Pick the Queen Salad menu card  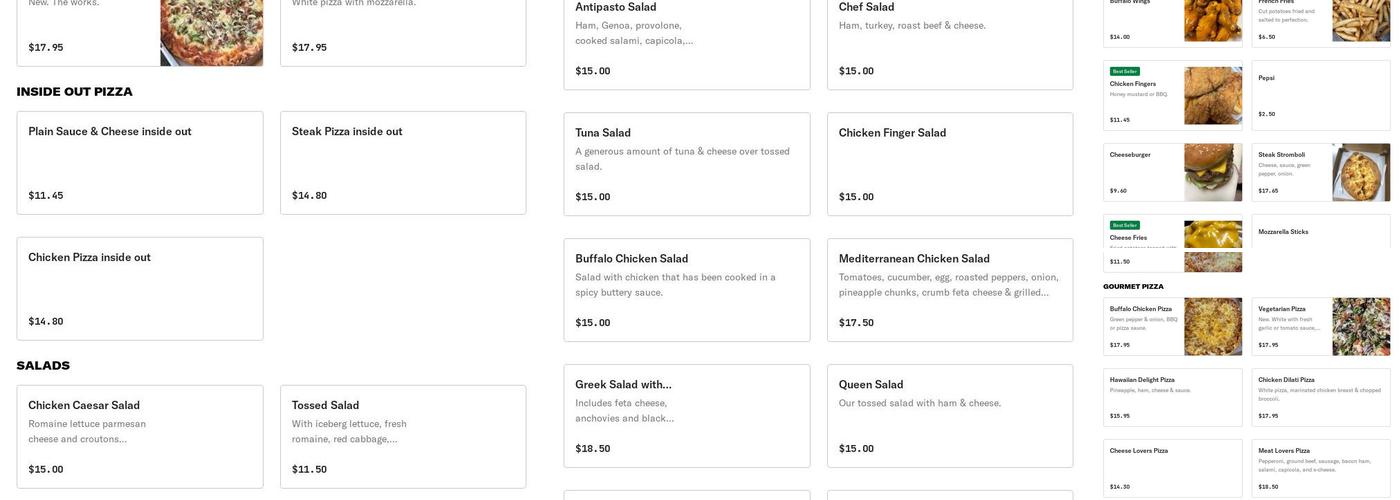949,416
